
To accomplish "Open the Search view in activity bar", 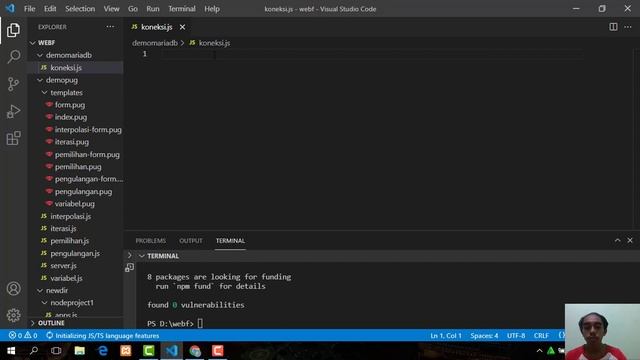I will [x=13, y=57].
